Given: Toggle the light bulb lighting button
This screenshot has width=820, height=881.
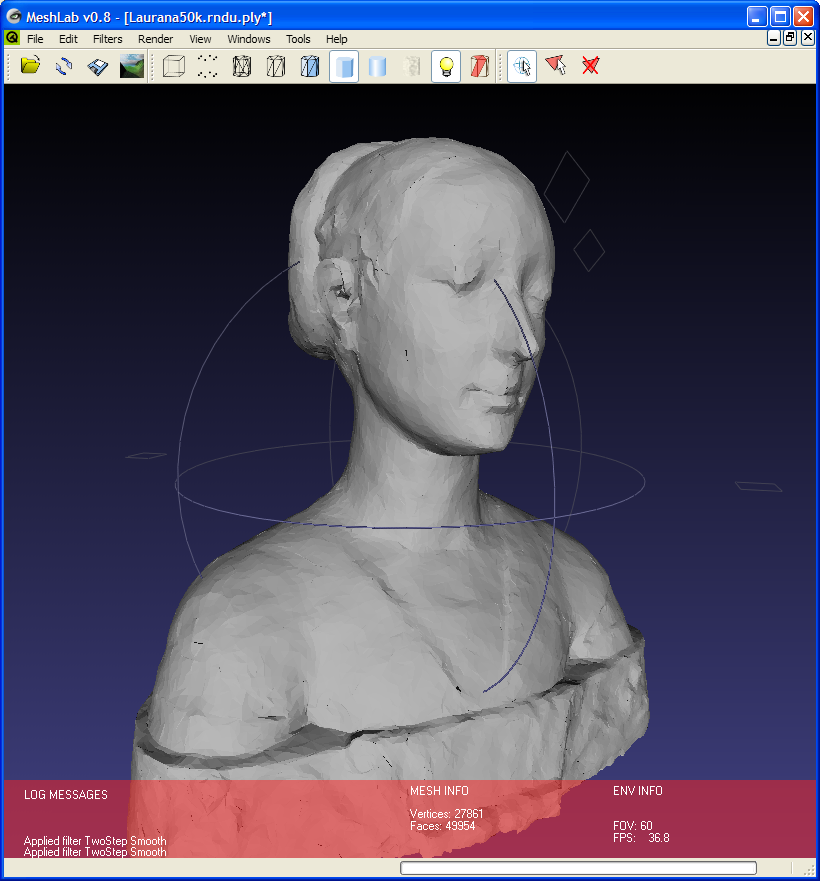Looking at the screenshot, I should click(446, 67).
